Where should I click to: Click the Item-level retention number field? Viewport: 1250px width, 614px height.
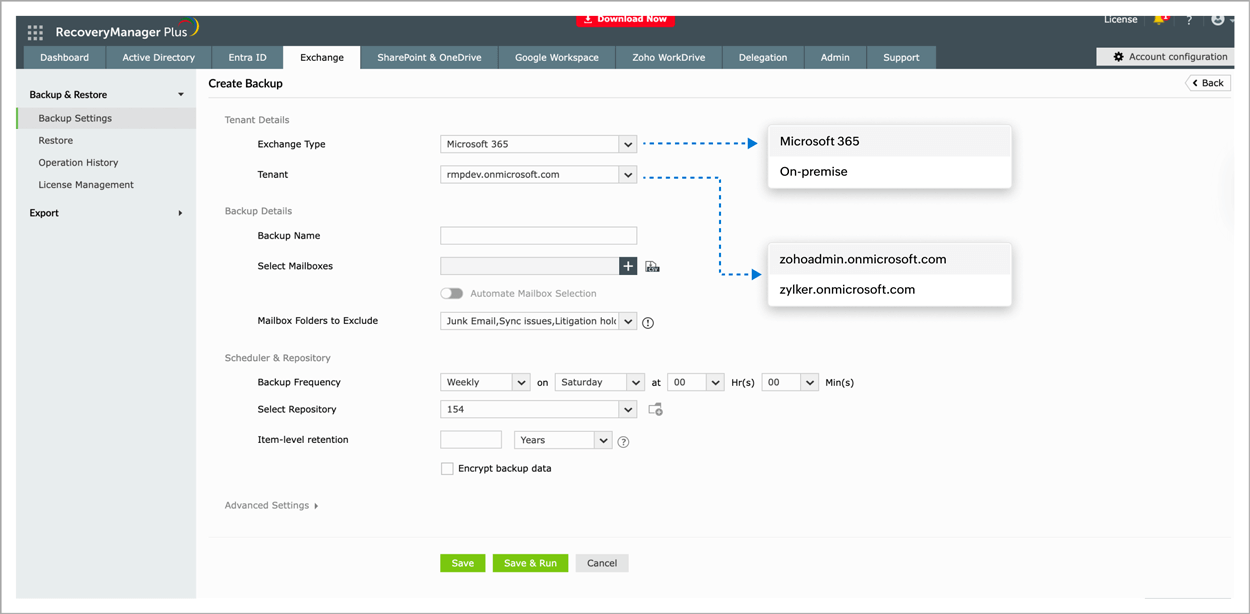[471, 440]
